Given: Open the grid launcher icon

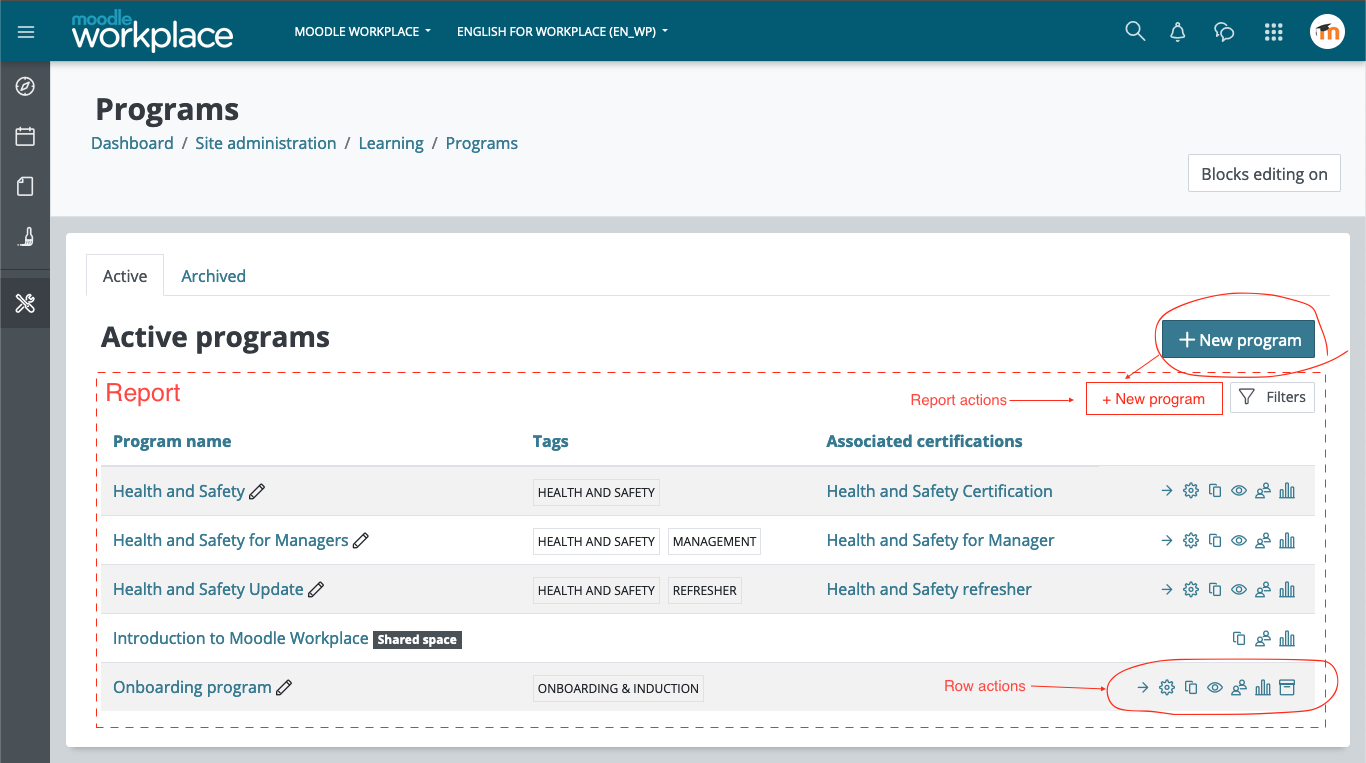Looking at the screenshot, I should coord(1273,32).
